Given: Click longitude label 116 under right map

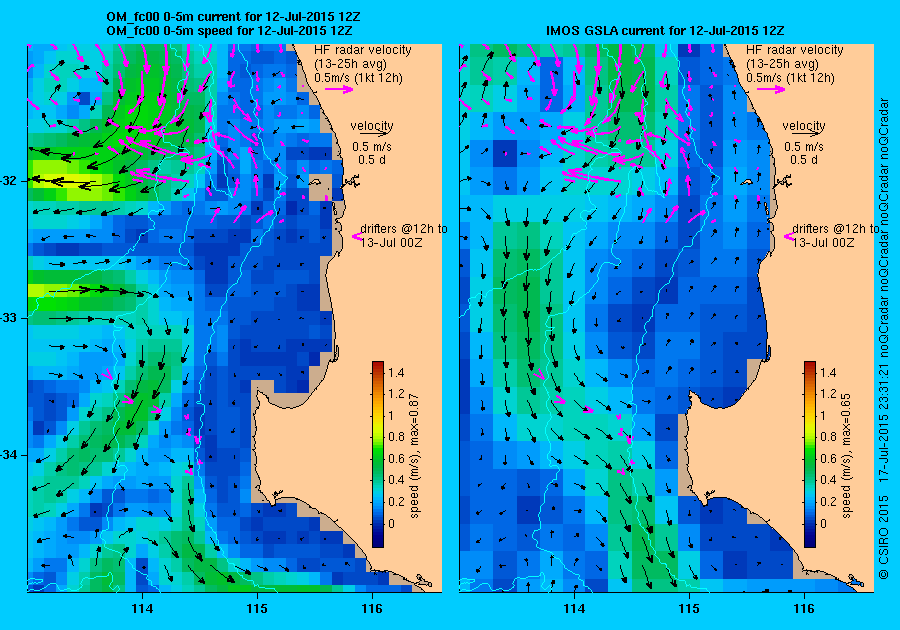Looking at the screenshot, I should click(804, 609).
